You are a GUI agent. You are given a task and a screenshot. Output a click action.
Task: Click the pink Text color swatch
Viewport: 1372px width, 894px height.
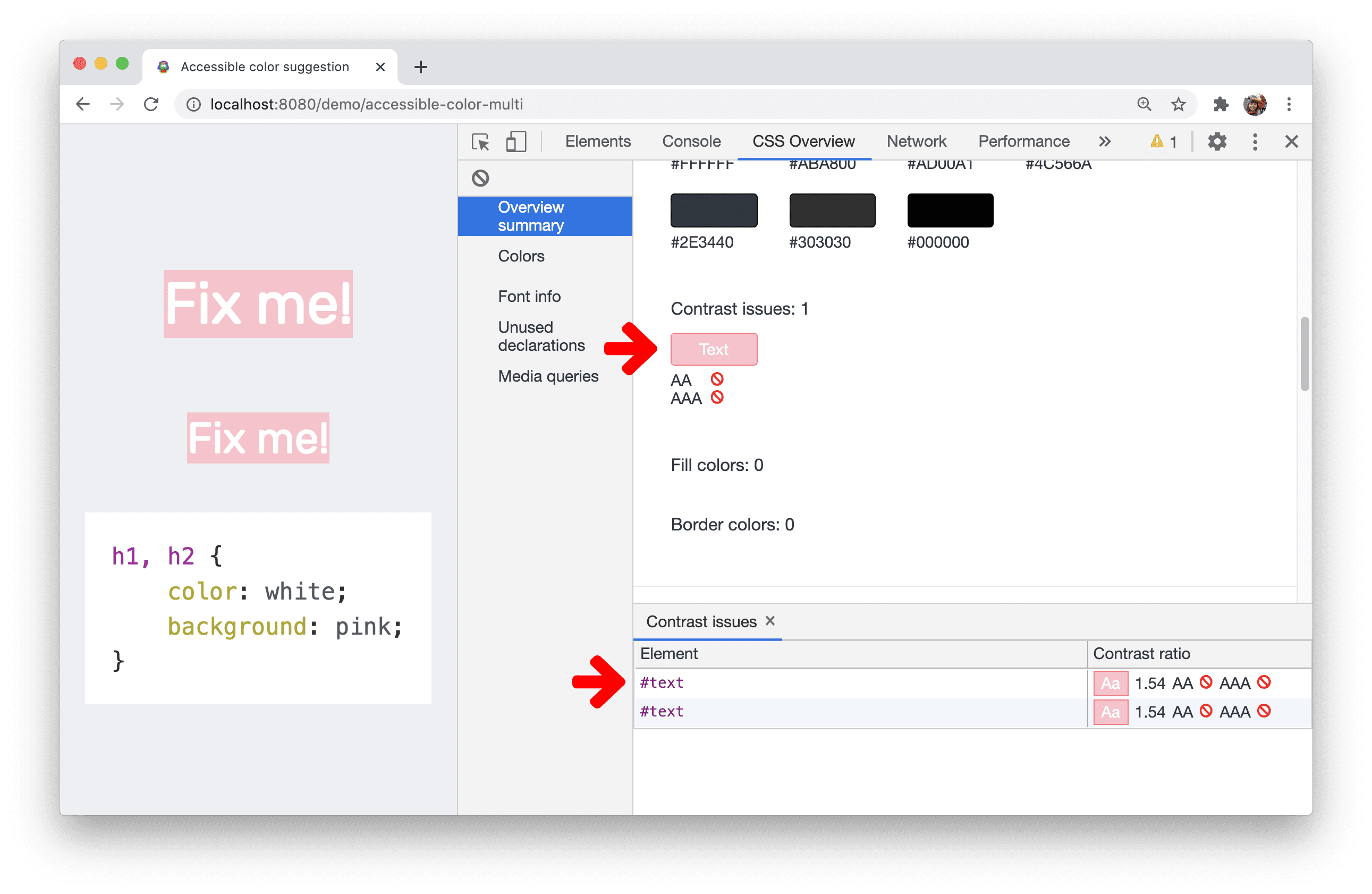[713, 349]
